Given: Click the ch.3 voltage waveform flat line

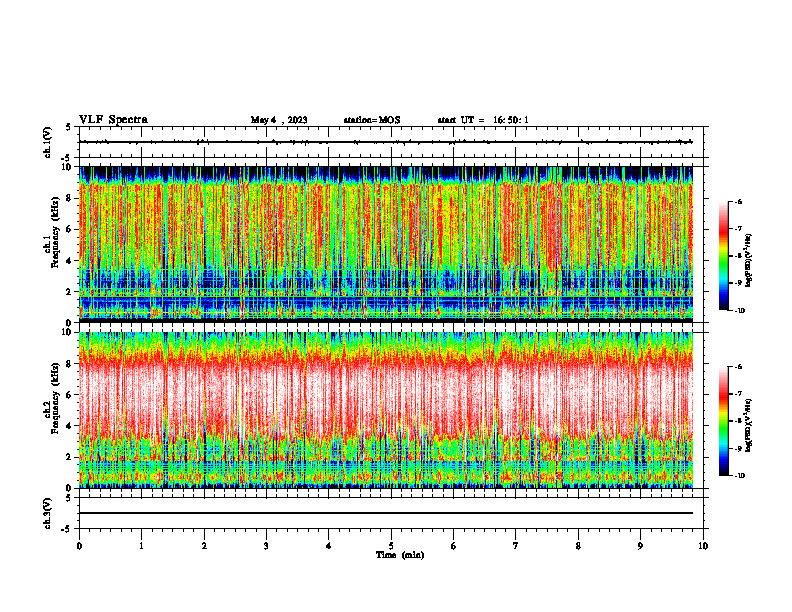Looking at the screenshot, I should tap(386, 513).
